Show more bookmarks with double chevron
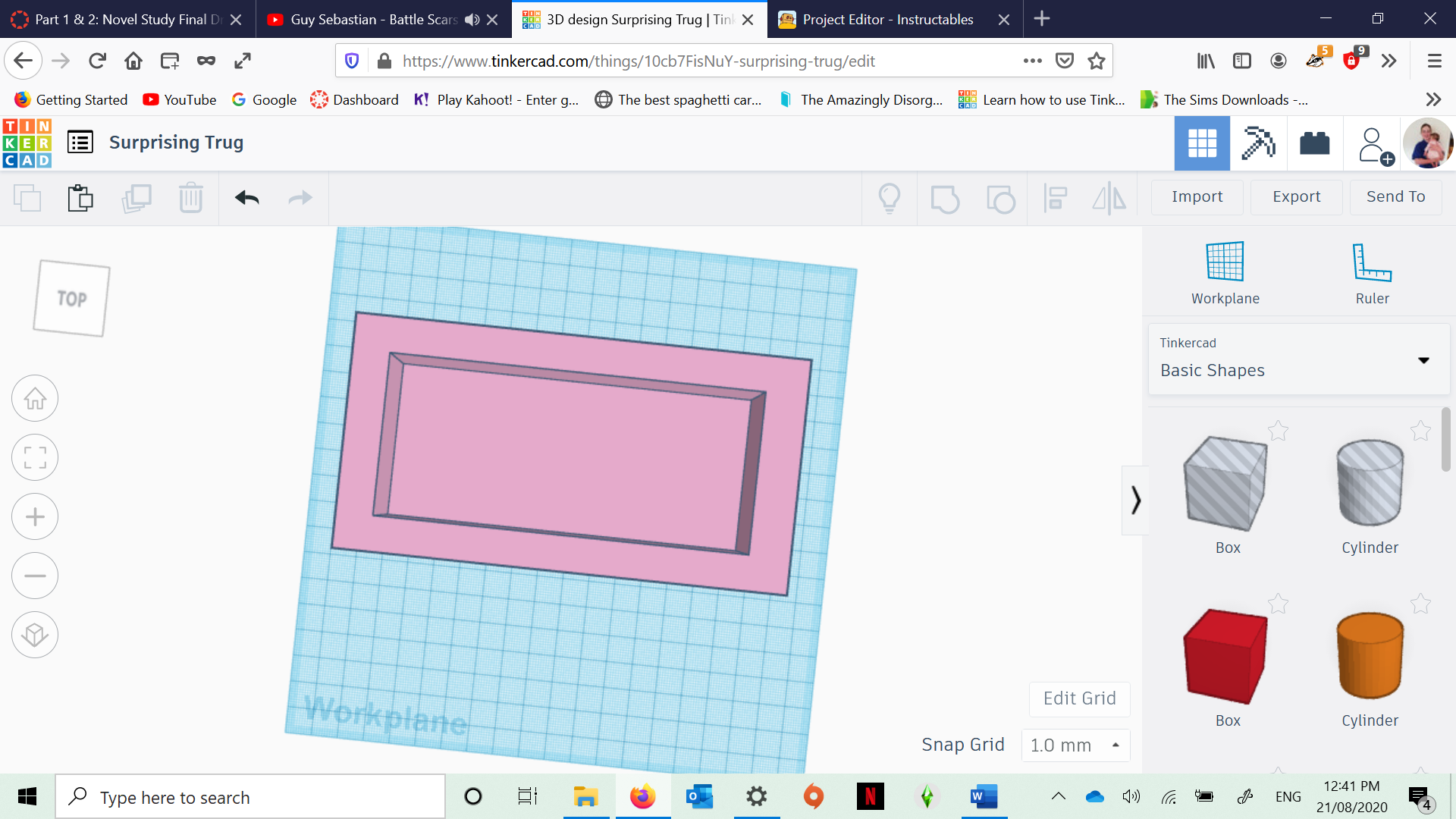This screenshot has width=1456, height=819. tap(1432, 99)
